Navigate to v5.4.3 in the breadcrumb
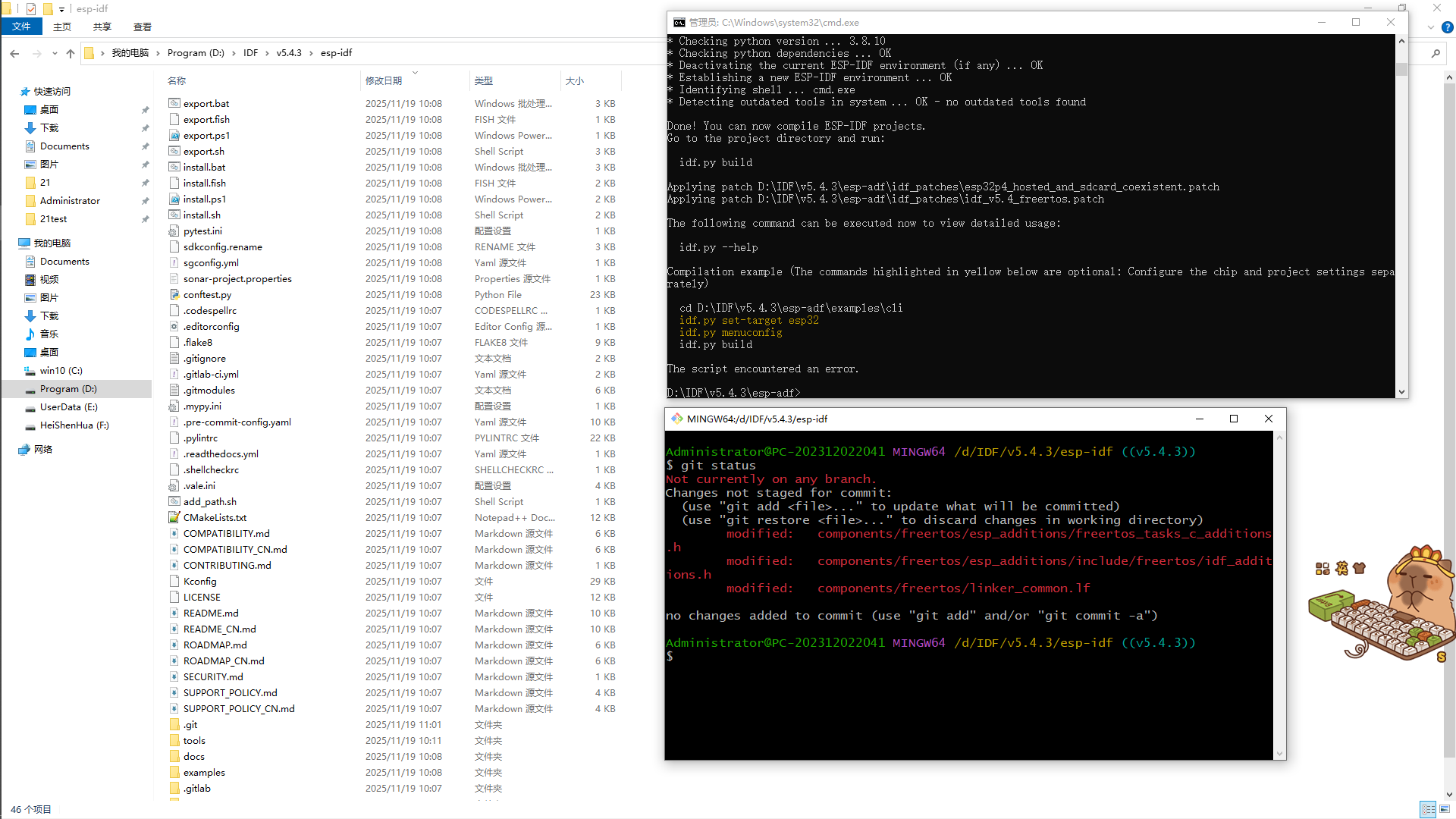 pyautogui.click(x=289, y=53)
